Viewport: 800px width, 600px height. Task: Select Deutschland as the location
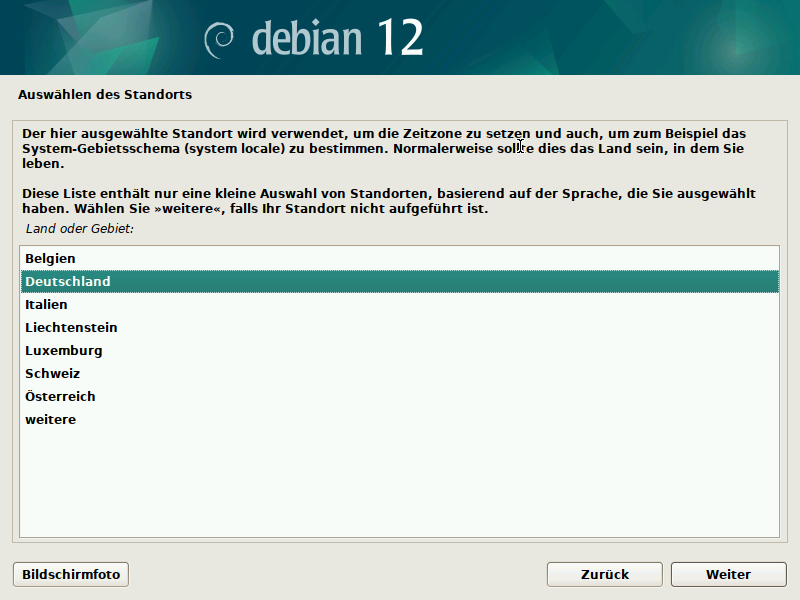[68, 282]
